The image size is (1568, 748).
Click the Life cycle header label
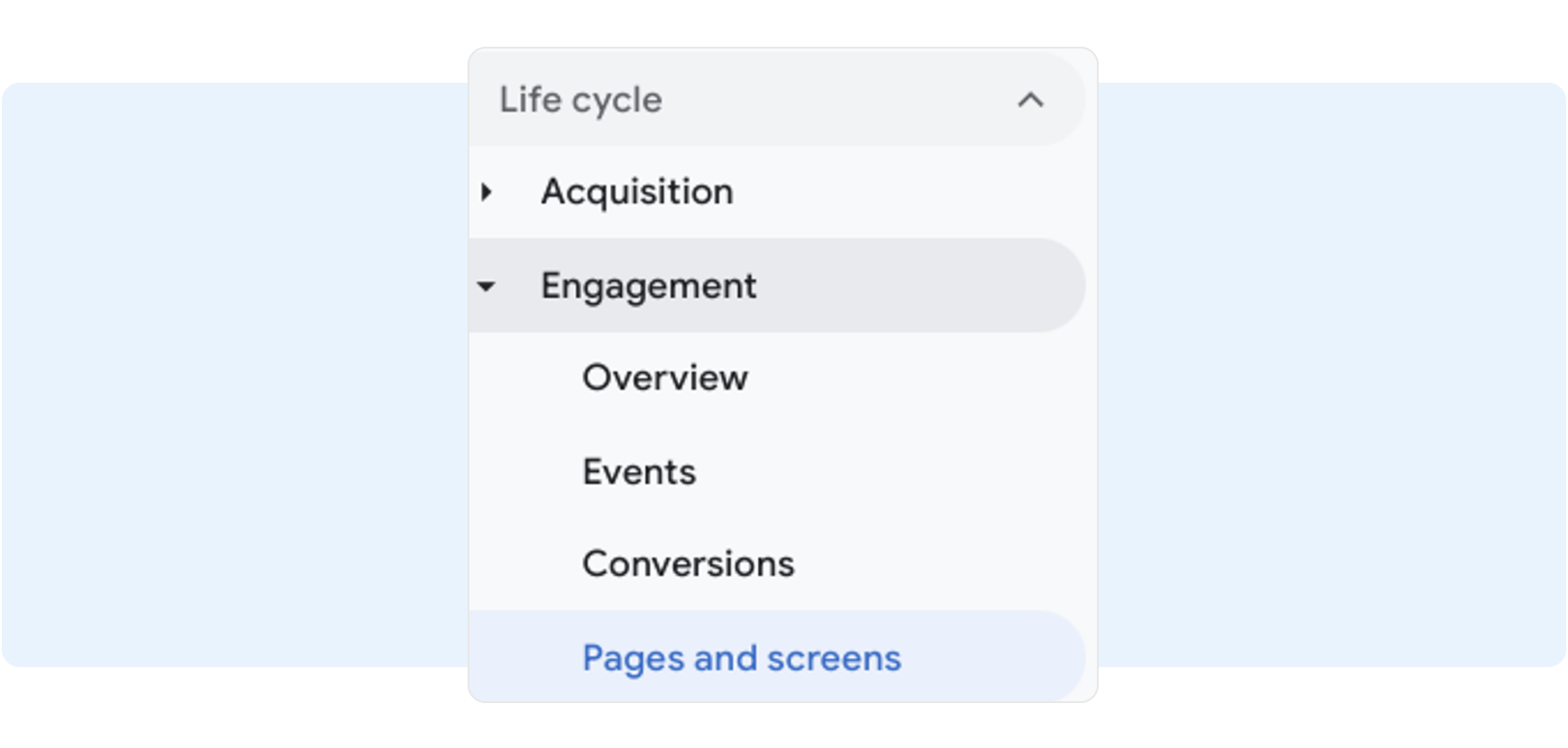tap(581, 100)
